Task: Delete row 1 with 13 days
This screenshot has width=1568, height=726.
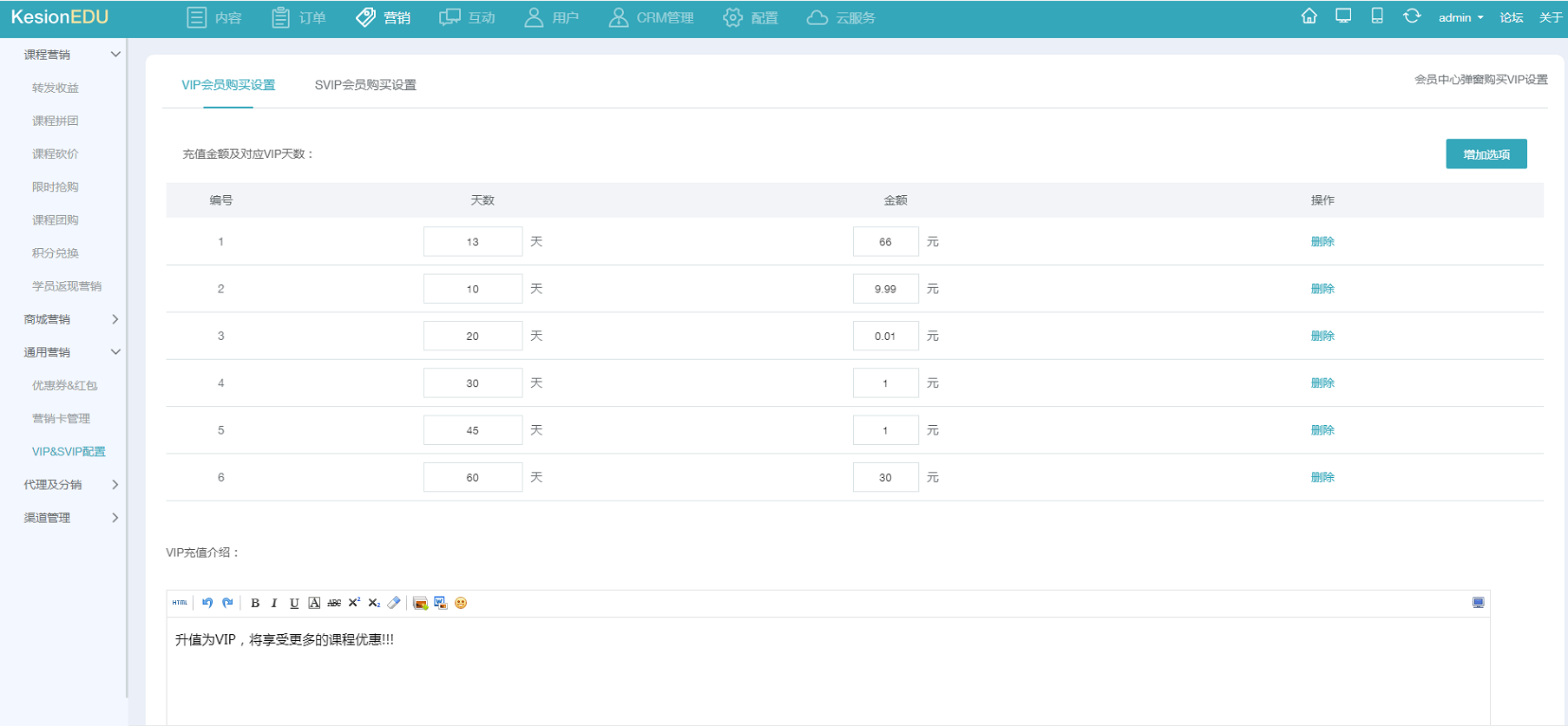Action: click(1322, 242)
